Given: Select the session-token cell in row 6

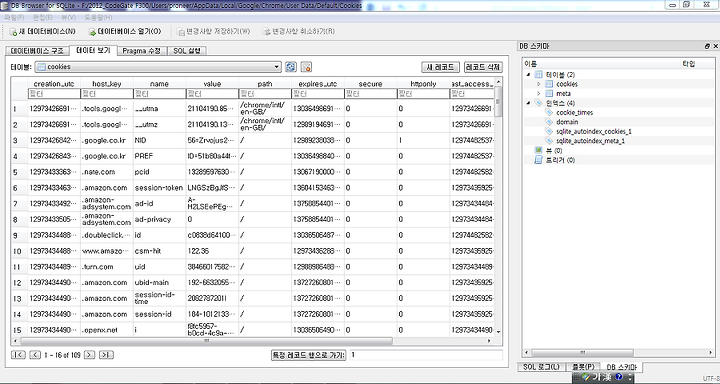Looking at the screenshot, I should [x=159, y=188].
